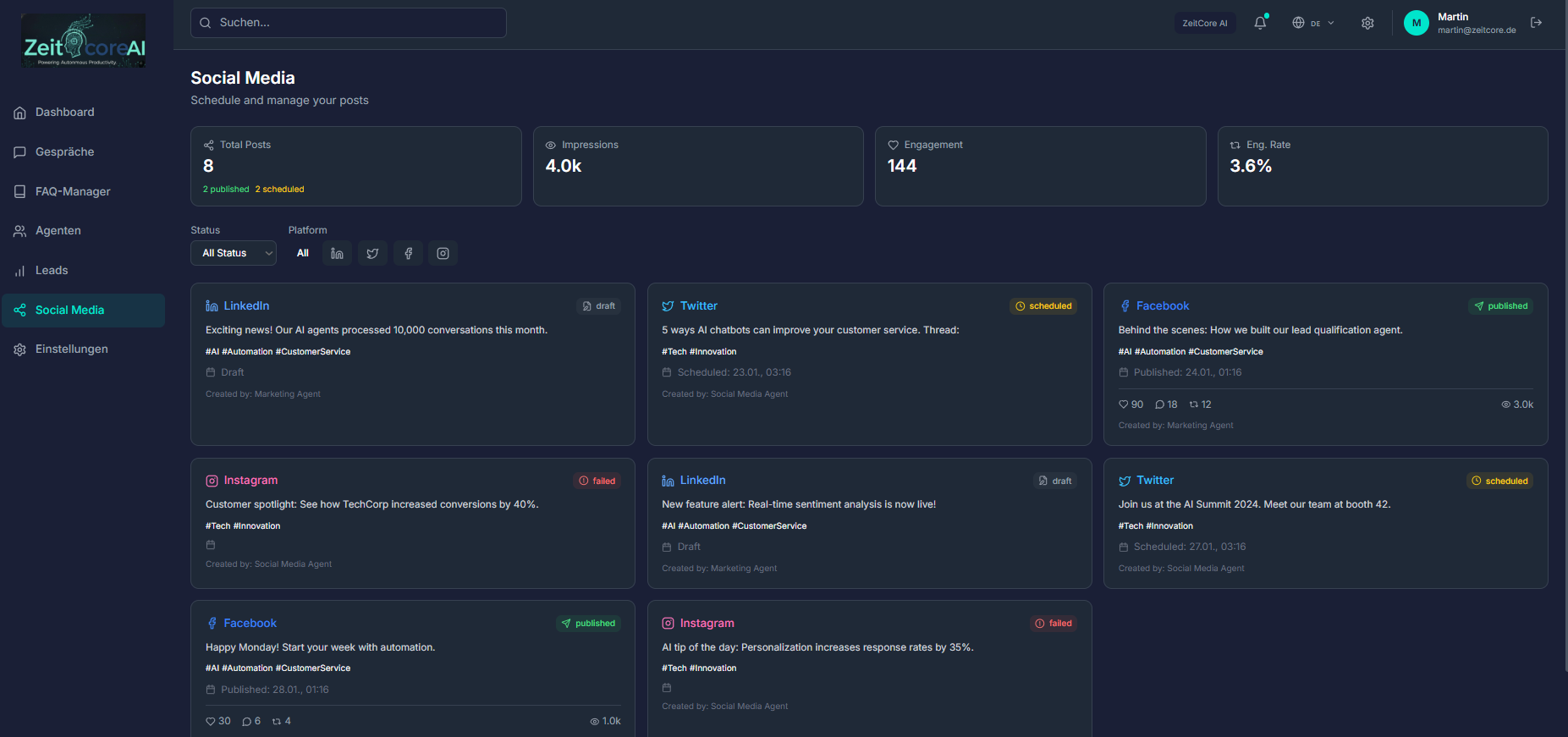
Task: Navigate to Leads in sidebar
Action: click(52, 271)
